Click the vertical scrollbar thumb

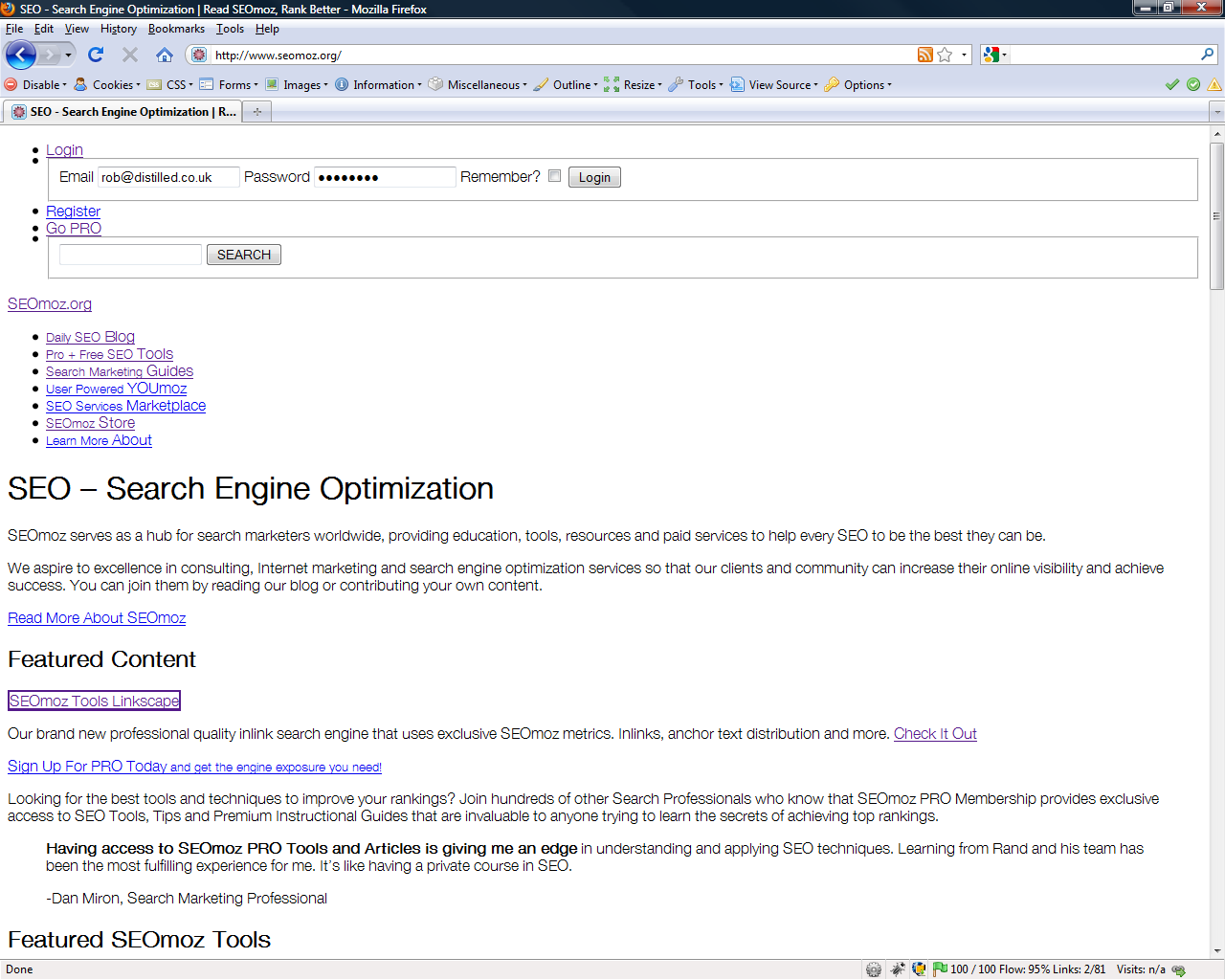pos(1216,215)
